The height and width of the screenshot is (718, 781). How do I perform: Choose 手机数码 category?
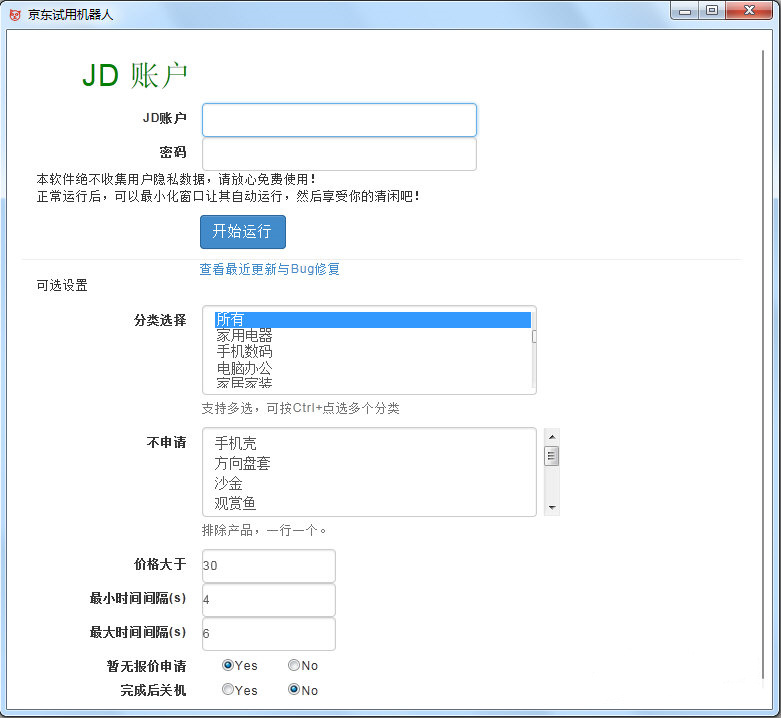click(x=372, y=352)
